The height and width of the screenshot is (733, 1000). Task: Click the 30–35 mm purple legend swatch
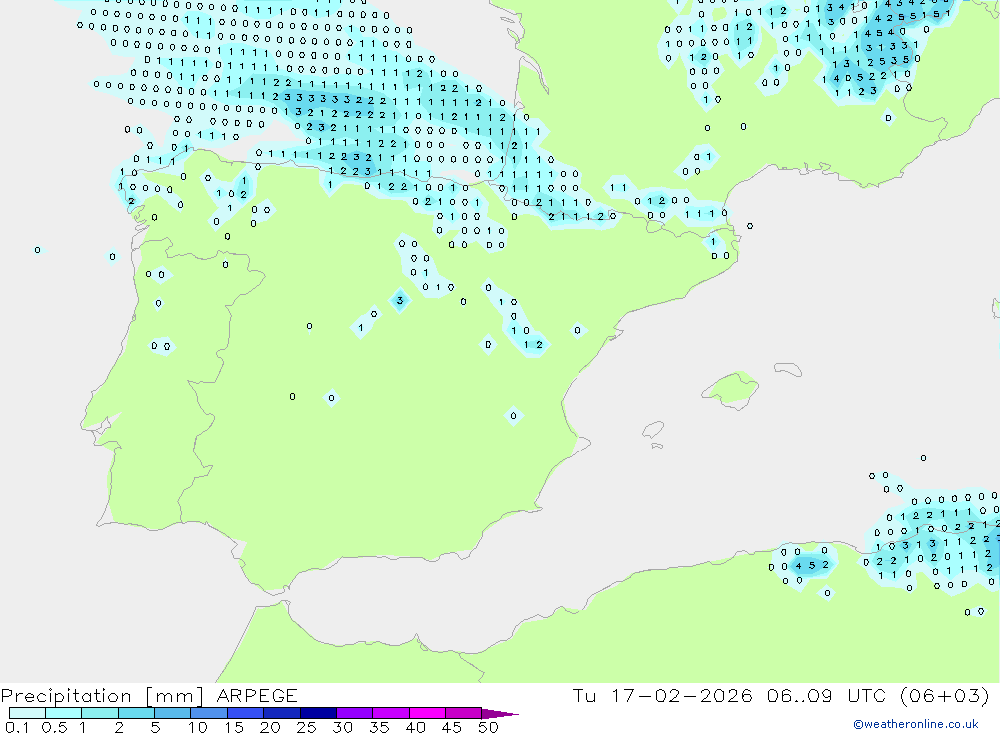(355, 713)
